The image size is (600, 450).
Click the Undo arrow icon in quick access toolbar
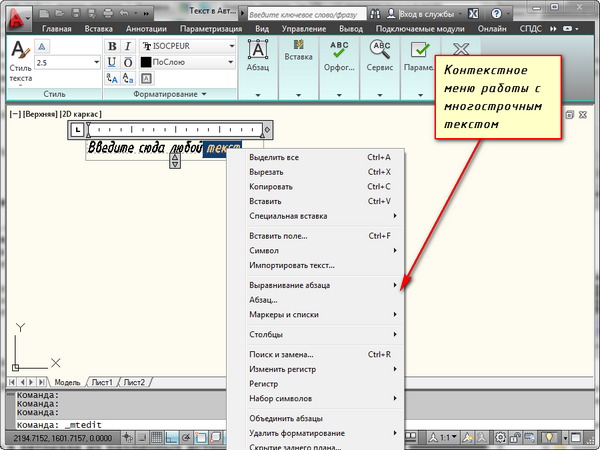[x=124, y=14]
